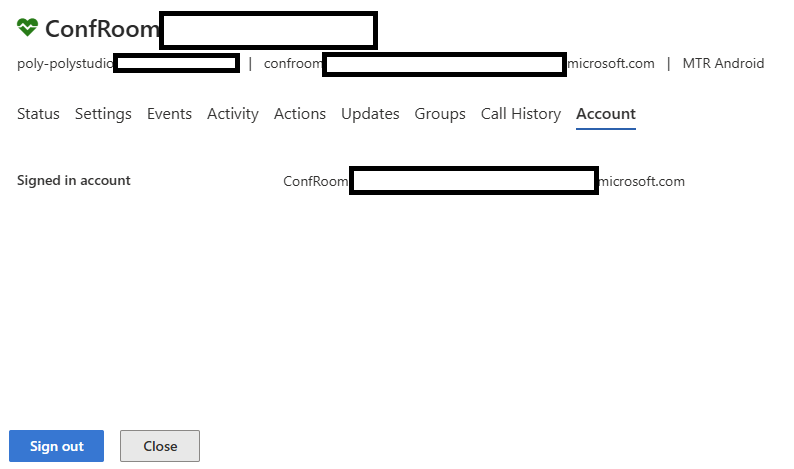Image resolution: width=794 pixels, height=469 pixels.
Task: Click the confroom email in header line
Action: [459, 64]
